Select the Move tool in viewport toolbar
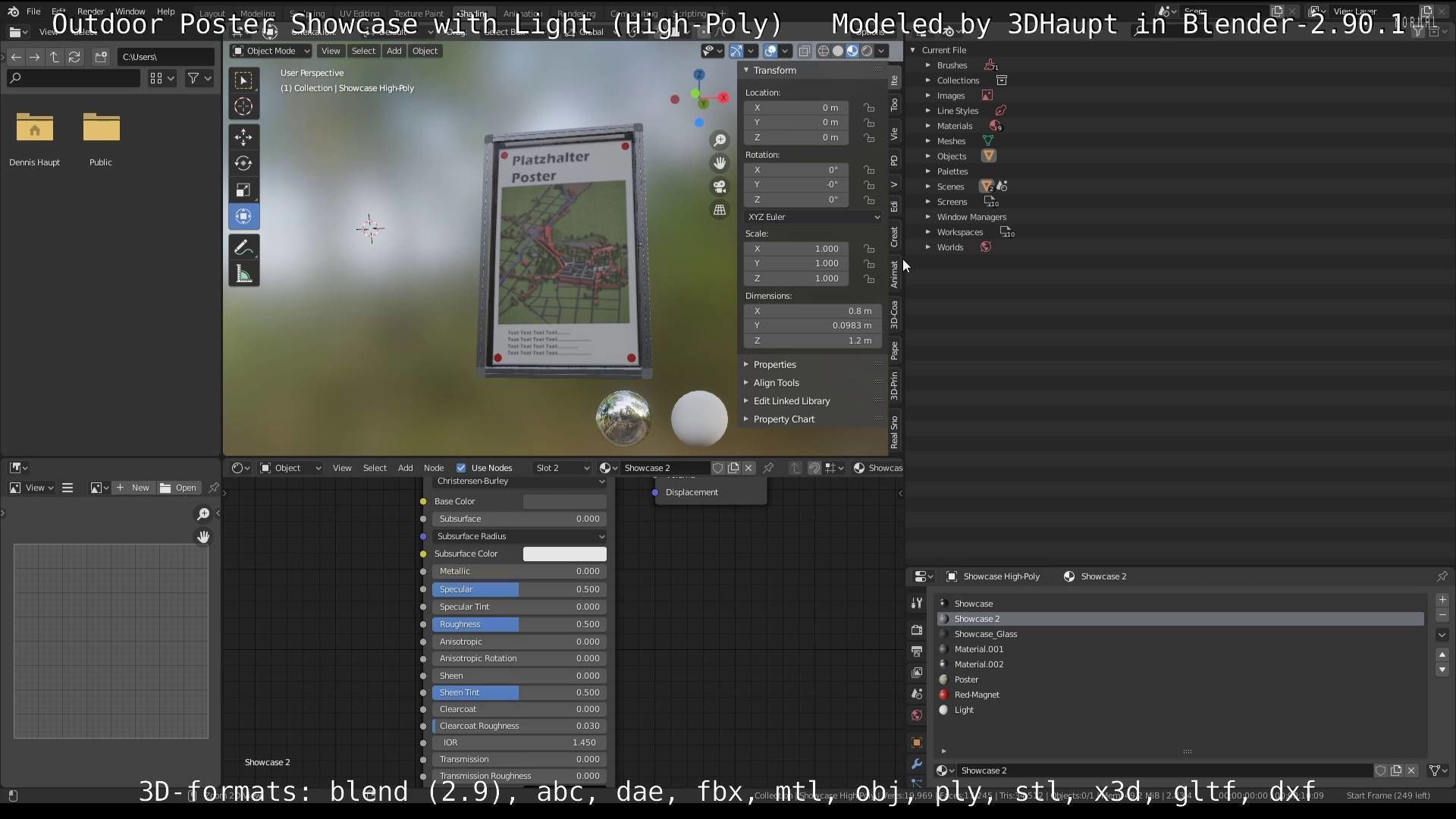The image size is (1456, 819). (243, 136)
